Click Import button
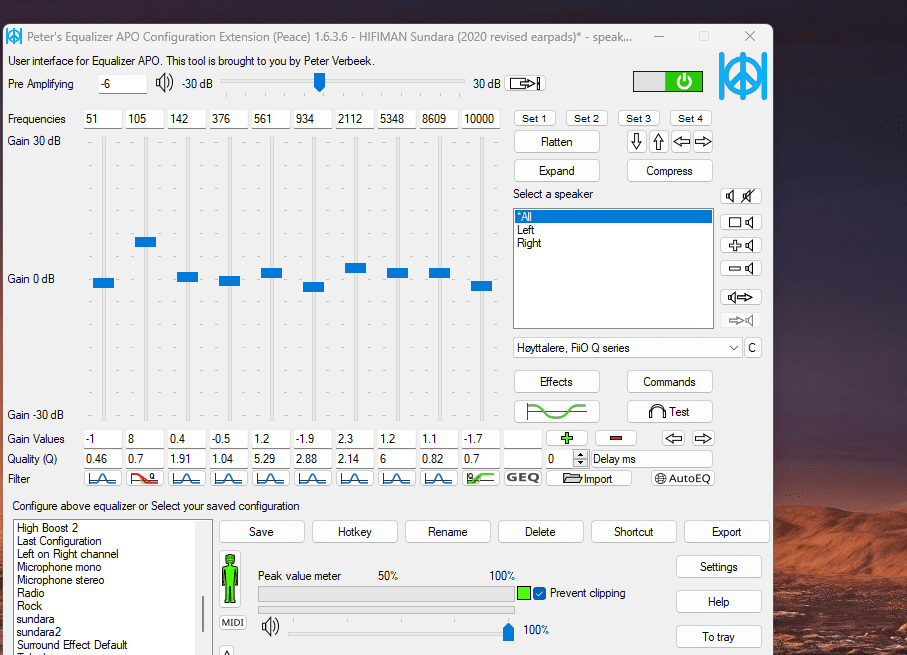This screenshot has width=907, height=655. 588,479
